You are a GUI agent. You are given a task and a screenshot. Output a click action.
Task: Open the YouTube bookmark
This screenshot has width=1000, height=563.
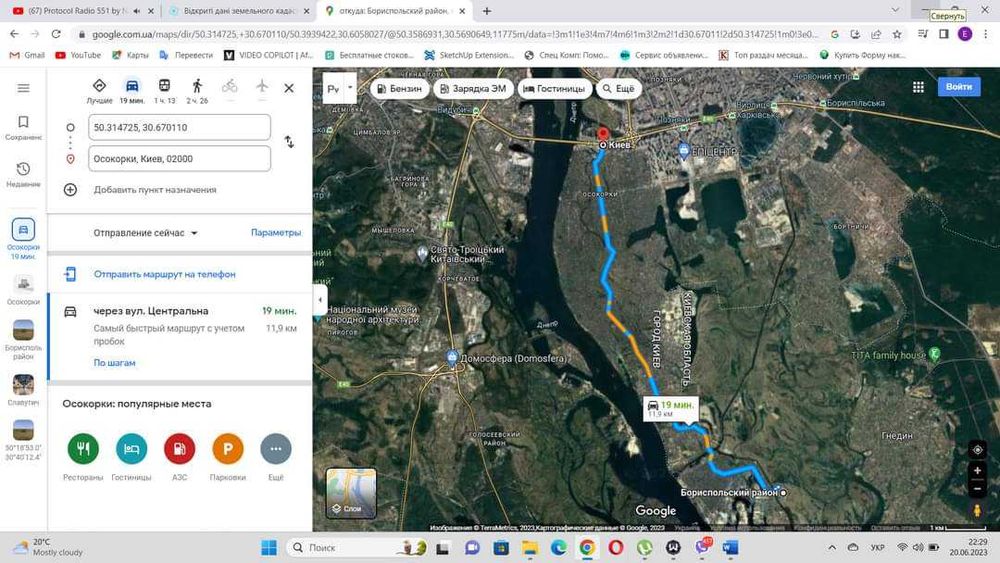pyautogui.click(x=78, y=55)
